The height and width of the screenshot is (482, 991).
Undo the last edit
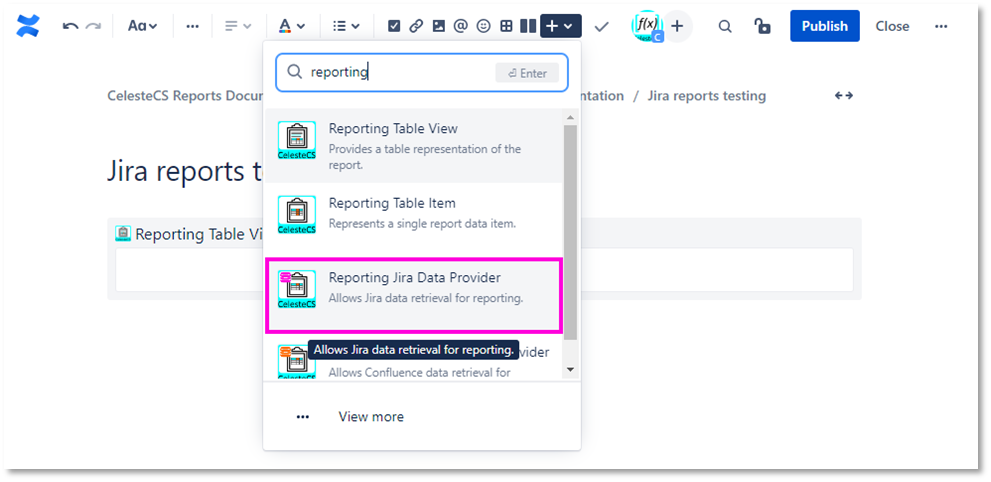(x=70, y=26)
